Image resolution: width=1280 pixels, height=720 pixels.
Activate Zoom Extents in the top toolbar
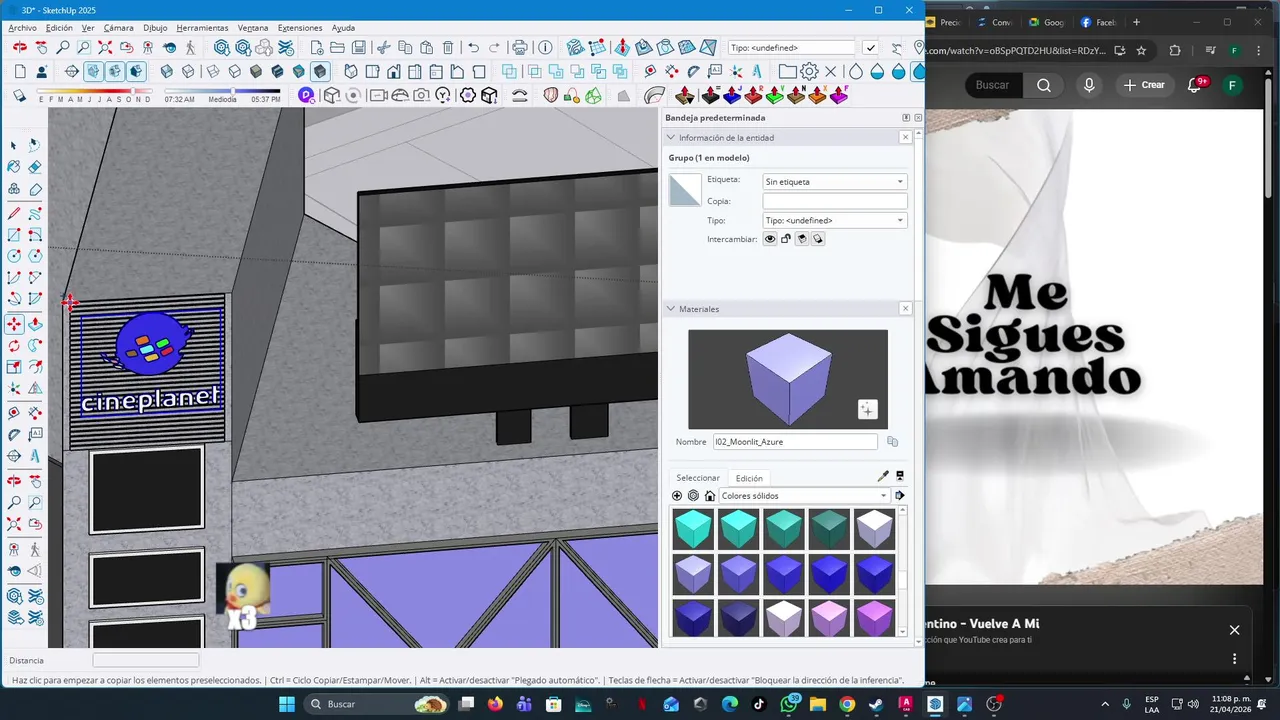coord(105,47)
